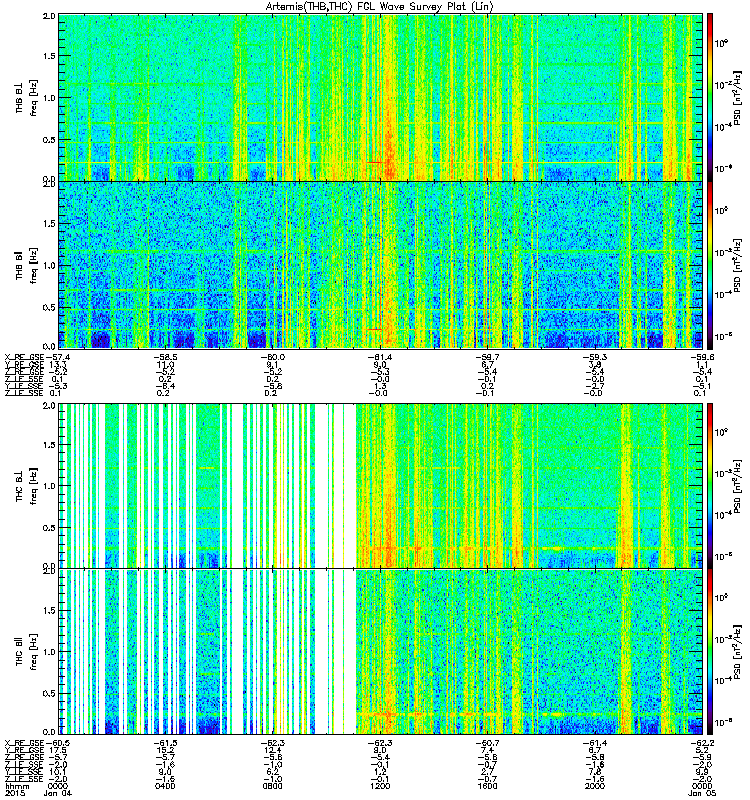The width and height of the screenshot is (750, 800).
Task: Click X_RE_GSE value -60.5 under the THC panels
Action: (58, 743)
